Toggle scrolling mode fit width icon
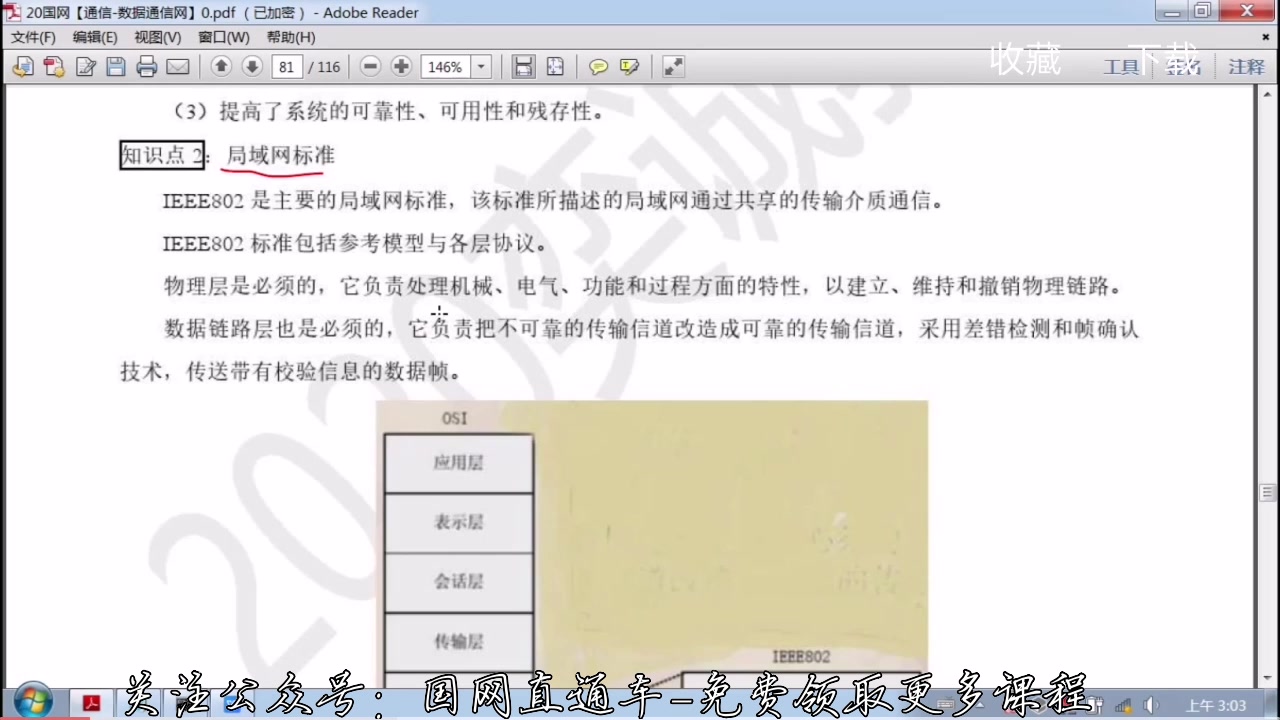The width and height of the screenshot is (1280, 720). pos(523,67)
